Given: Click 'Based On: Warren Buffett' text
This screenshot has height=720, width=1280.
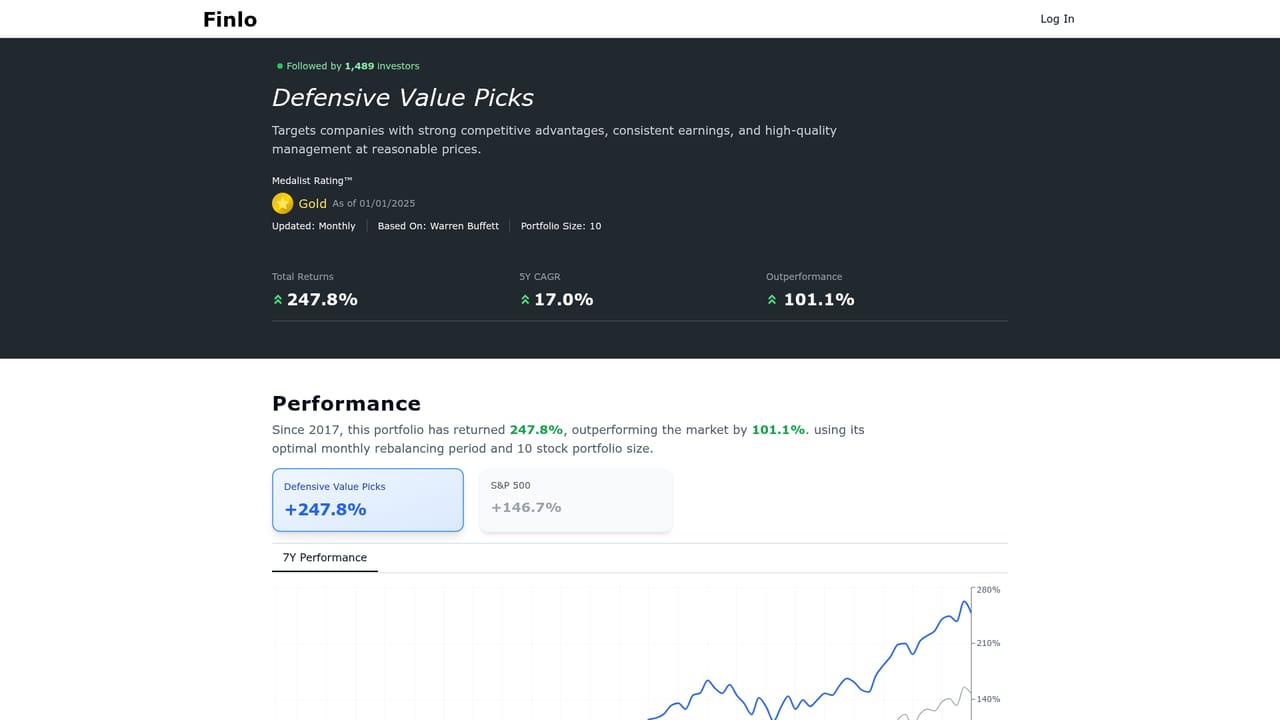Looking at the screenshot, I should (438, 226).
